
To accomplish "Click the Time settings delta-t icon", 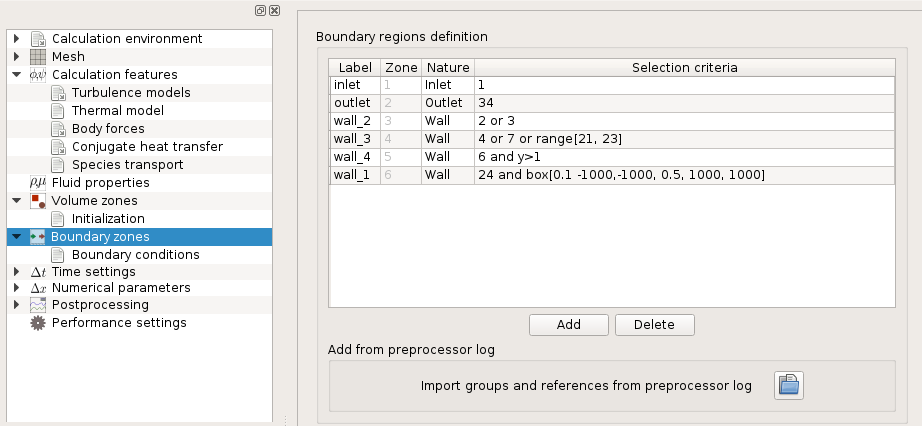I will [38, 272].
